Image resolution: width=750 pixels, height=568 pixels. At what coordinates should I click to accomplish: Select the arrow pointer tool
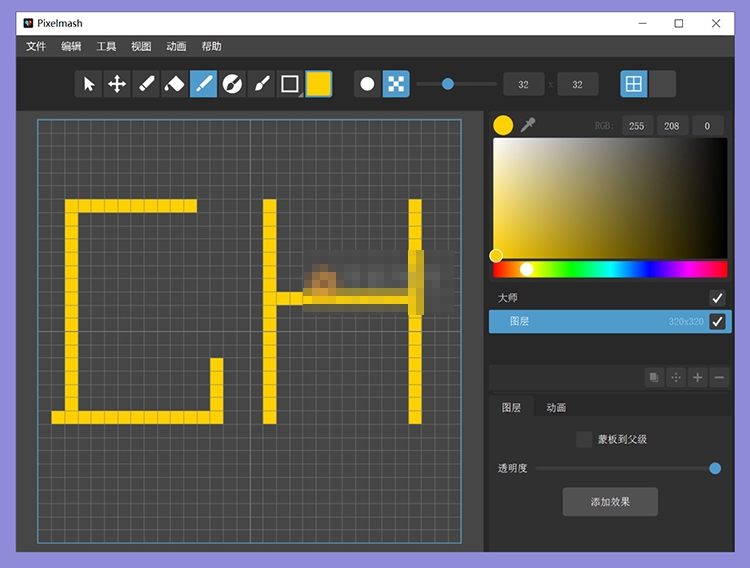click(89, 84)
